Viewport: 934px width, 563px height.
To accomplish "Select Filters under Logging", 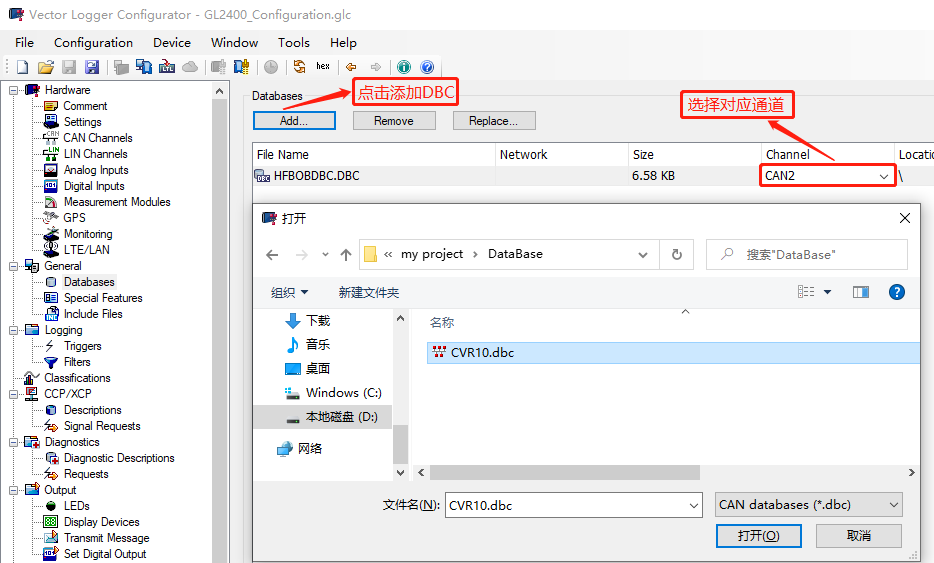I will click(77, 362).
